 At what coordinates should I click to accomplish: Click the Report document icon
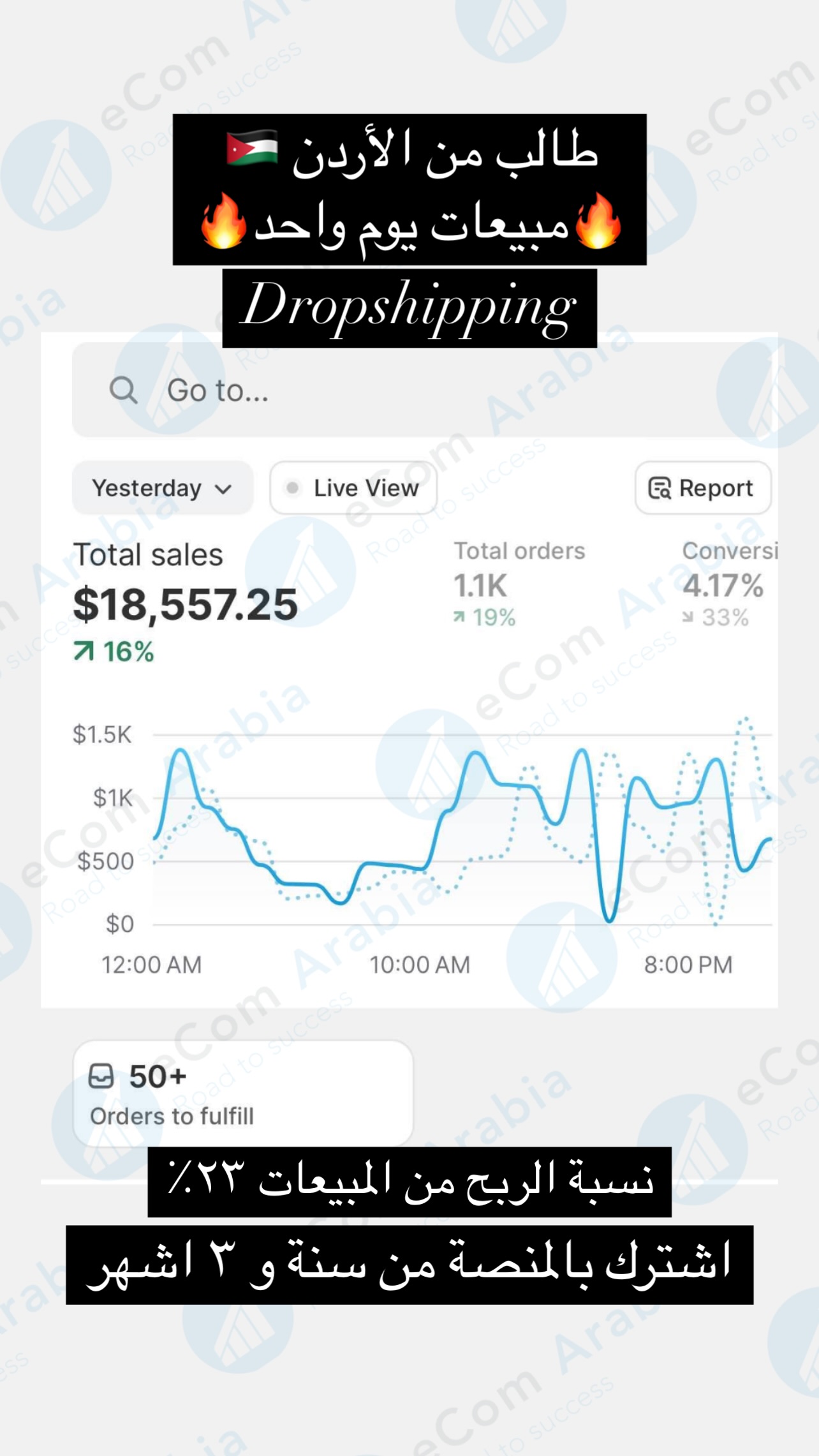coord(660,489)
